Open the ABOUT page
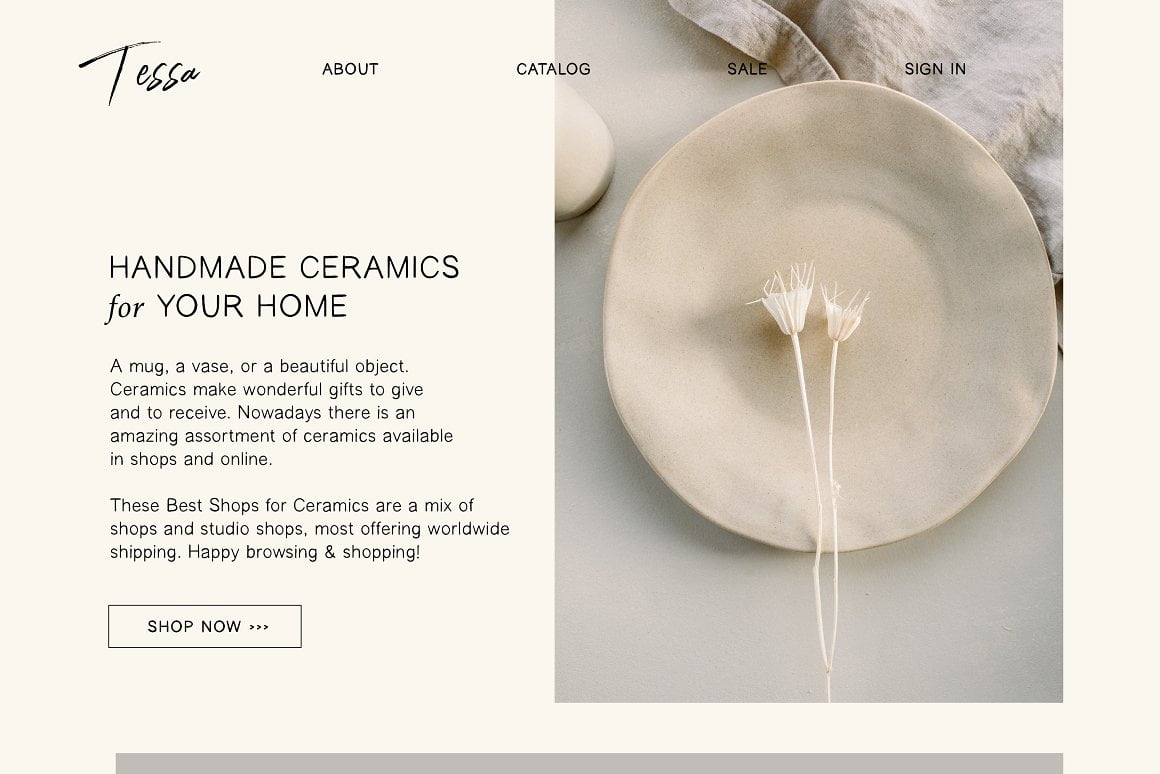 tap(350, 69)
